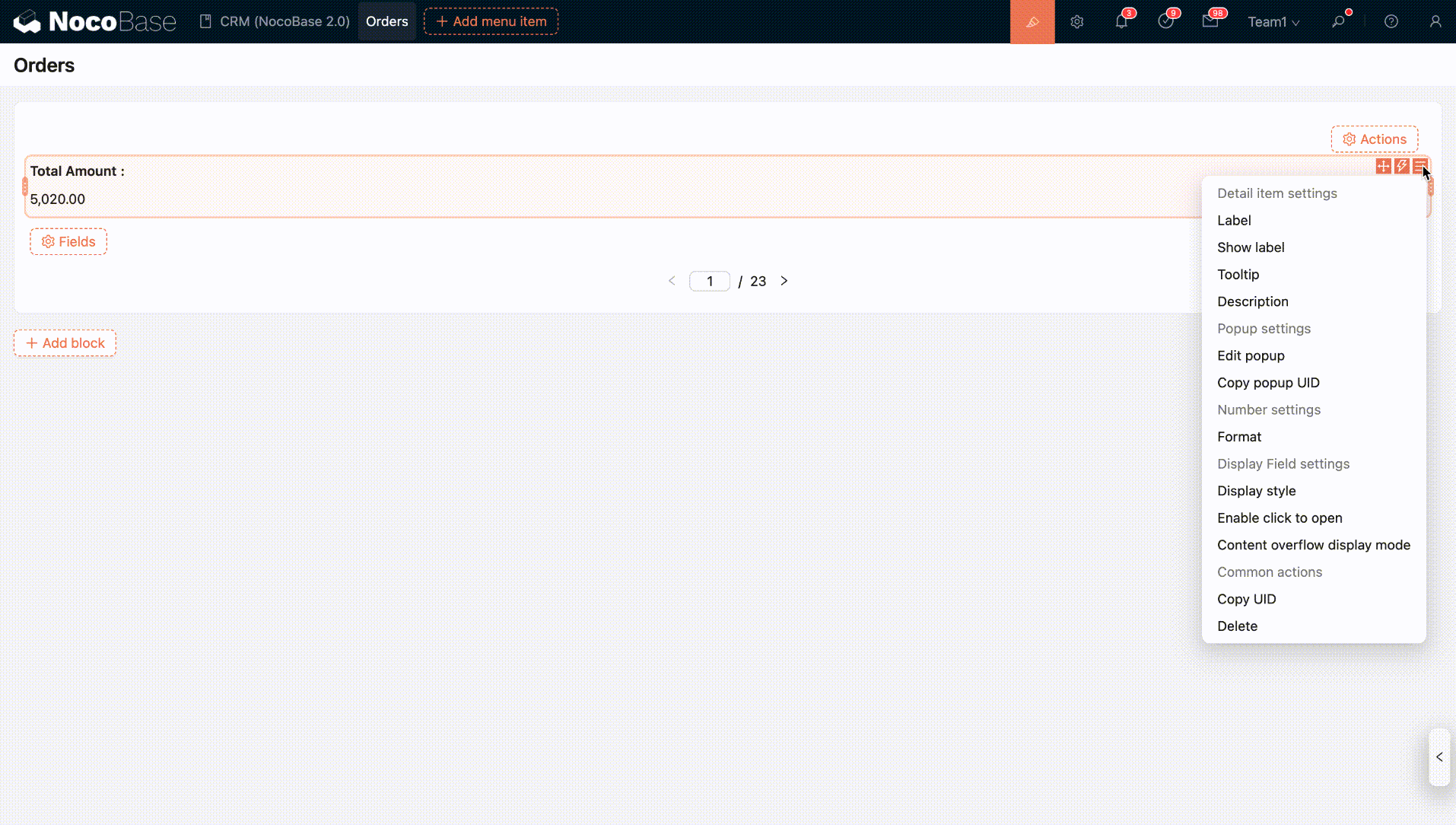Click the search icon in header
The width and height of the screenshot is (1456, 825).
[x=1338, y=22]
